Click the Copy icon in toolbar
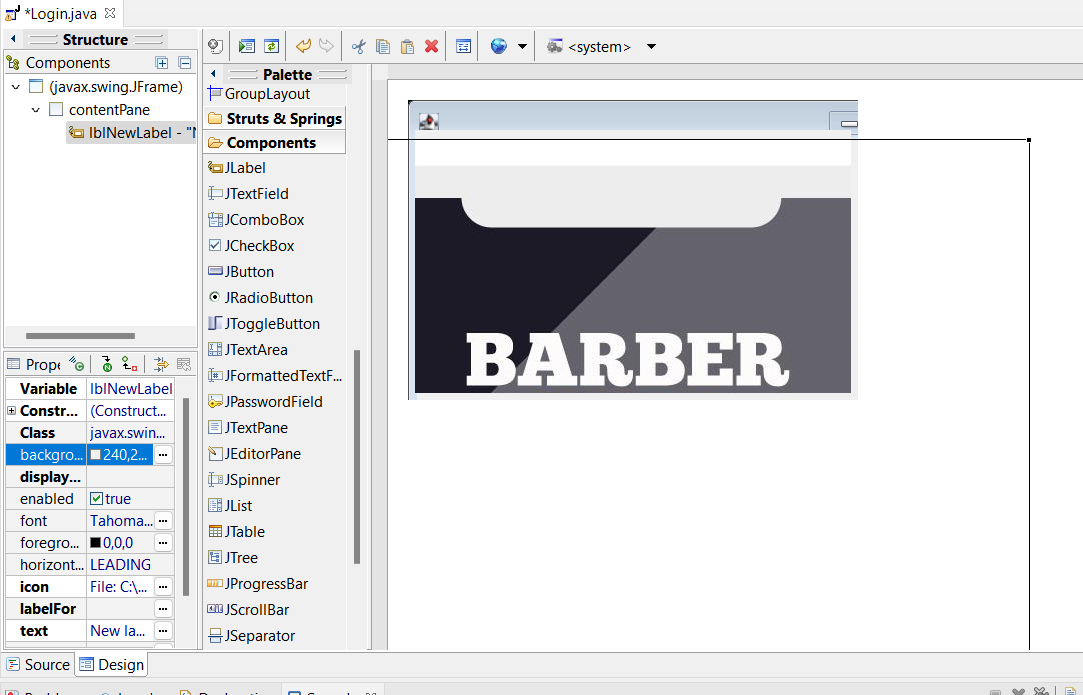Viewport: 1083px width, 695px height. (383, 46)
